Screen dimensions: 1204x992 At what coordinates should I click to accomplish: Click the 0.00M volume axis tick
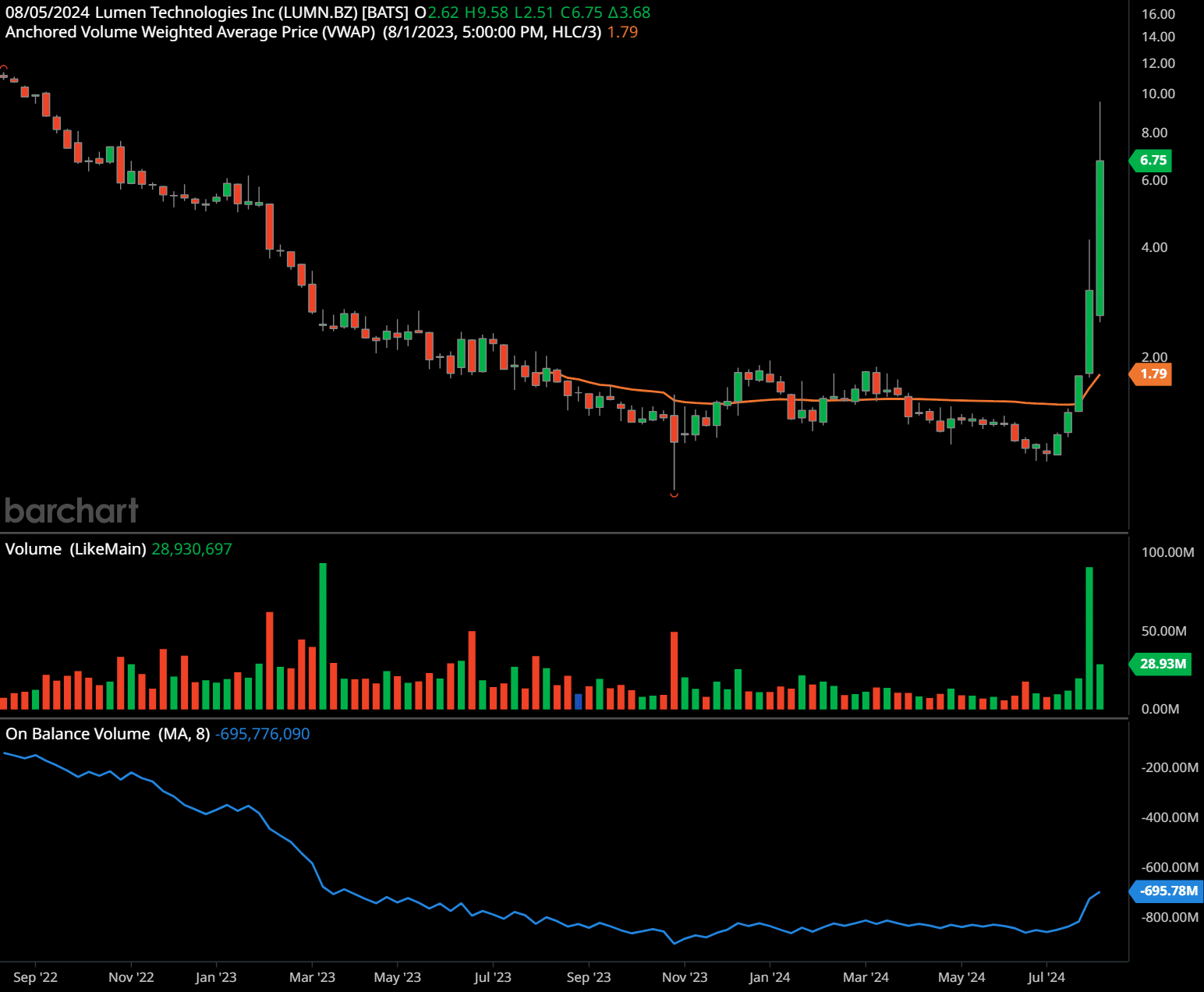coord(1160,709)
